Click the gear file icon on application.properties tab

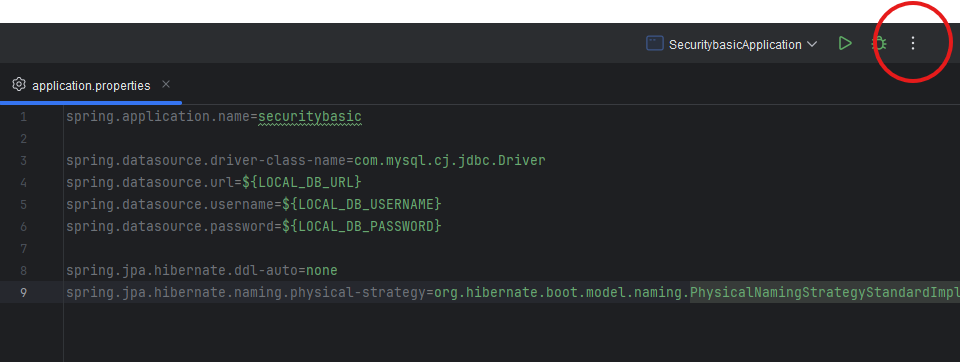[18, 85]
